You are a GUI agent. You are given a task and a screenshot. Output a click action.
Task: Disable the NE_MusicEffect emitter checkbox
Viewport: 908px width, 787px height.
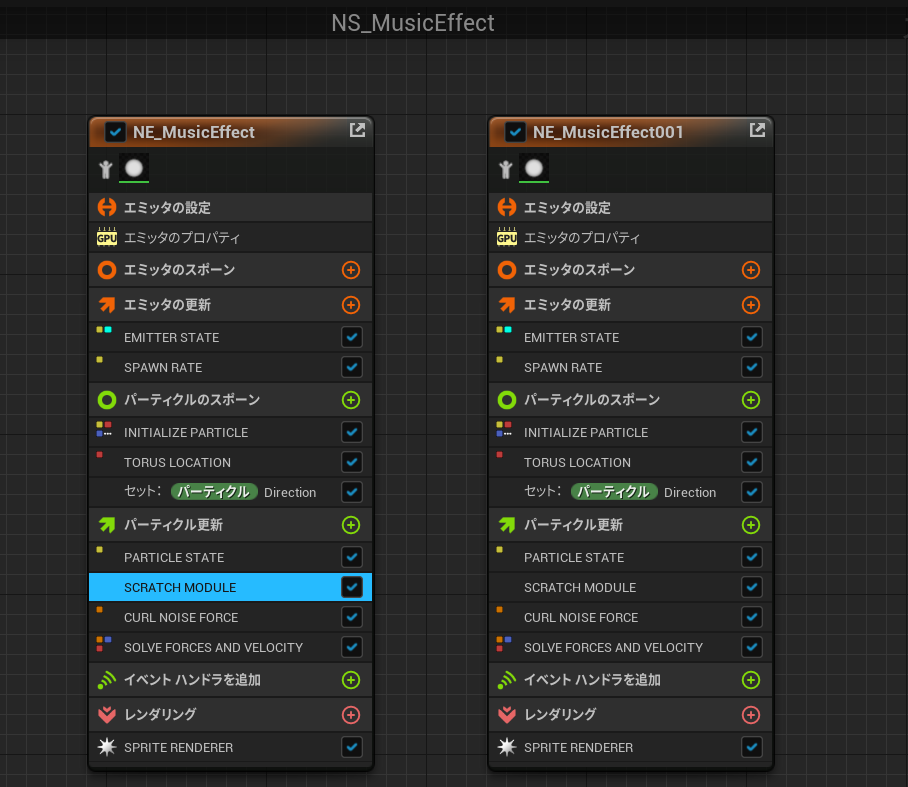point(115,132)
